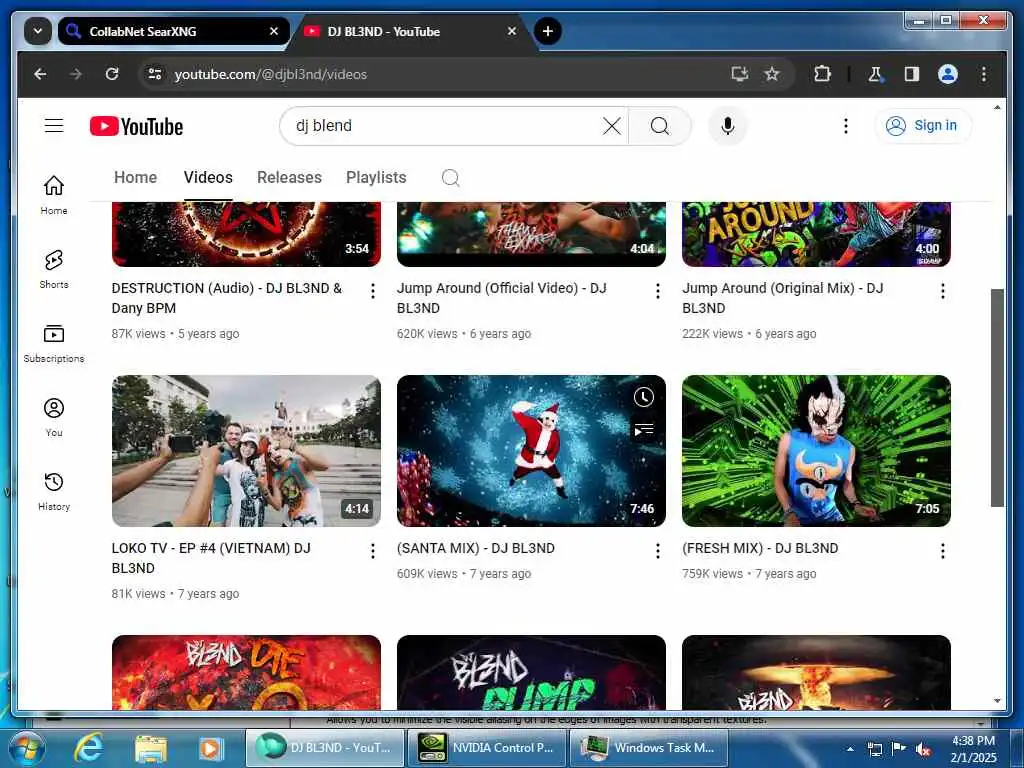This screenshot has height=768, width=1024.
Task: Select the channel Videos tab
Action: [208, 177]
